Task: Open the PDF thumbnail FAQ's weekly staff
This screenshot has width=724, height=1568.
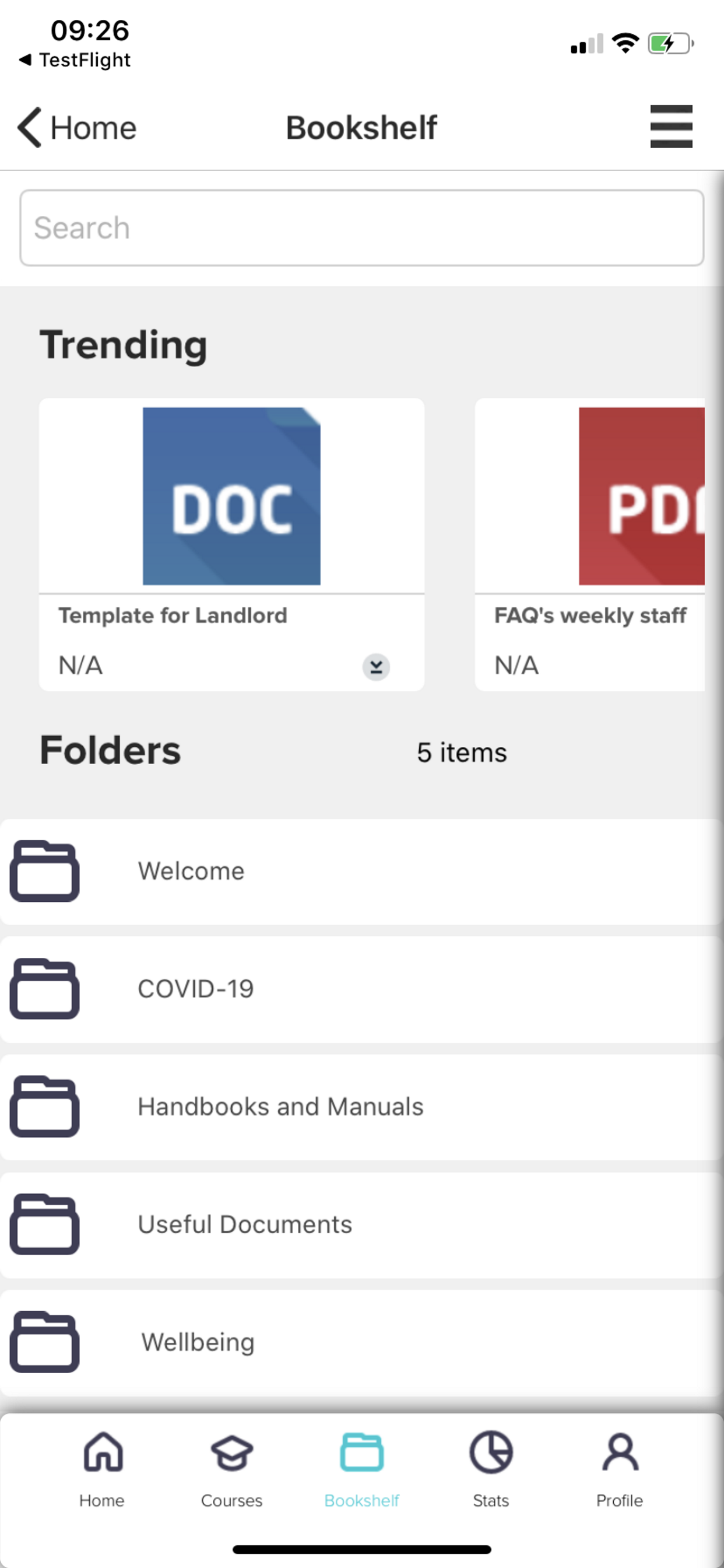Action: (641, 496)
